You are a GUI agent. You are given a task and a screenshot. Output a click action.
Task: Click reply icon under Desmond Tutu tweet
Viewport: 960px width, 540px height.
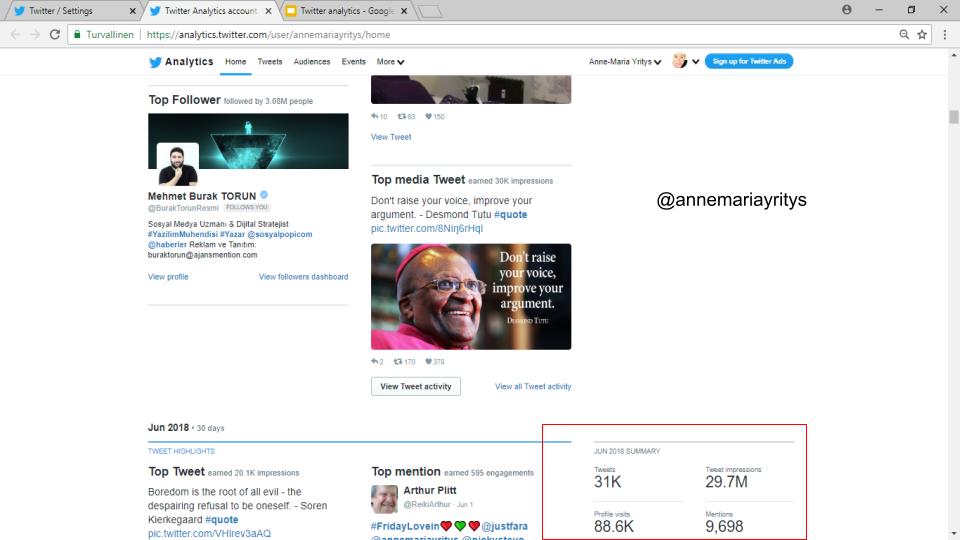pyautogui.click(x=374, y=361)
